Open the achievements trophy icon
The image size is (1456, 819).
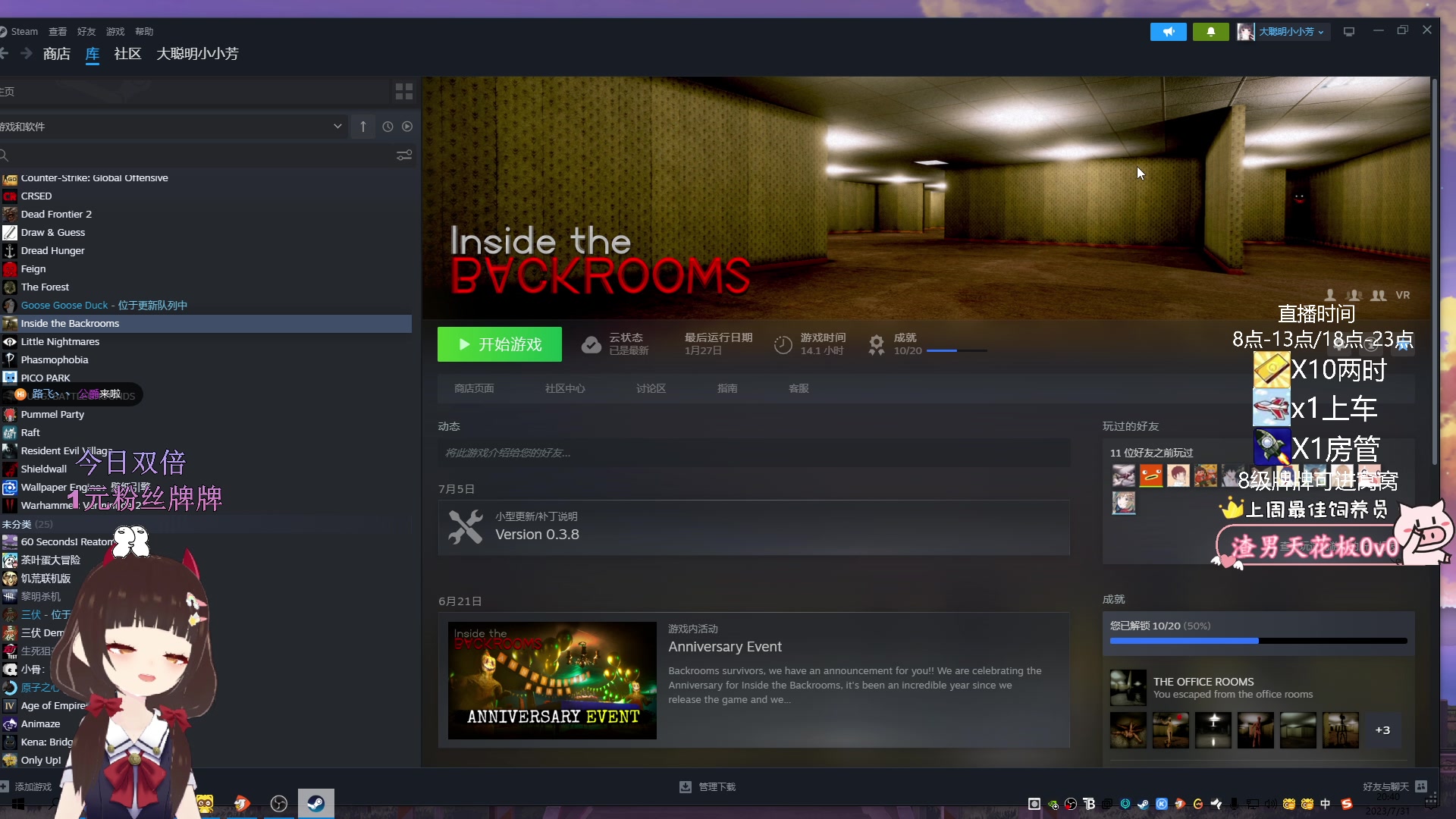877,345
